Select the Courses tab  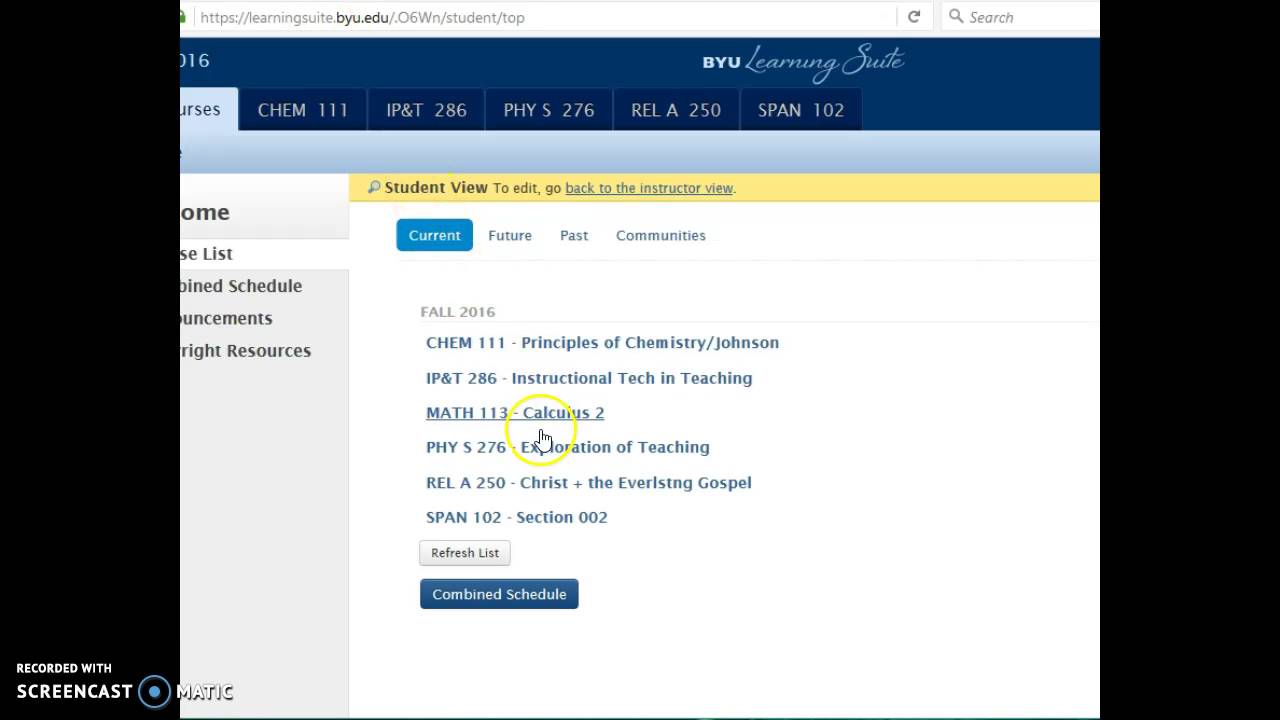coord(209,110)
